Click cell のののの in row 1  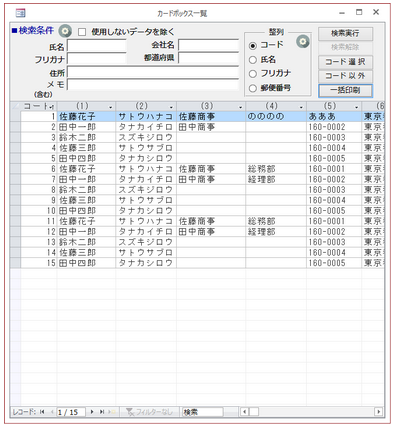pos(276,116)
